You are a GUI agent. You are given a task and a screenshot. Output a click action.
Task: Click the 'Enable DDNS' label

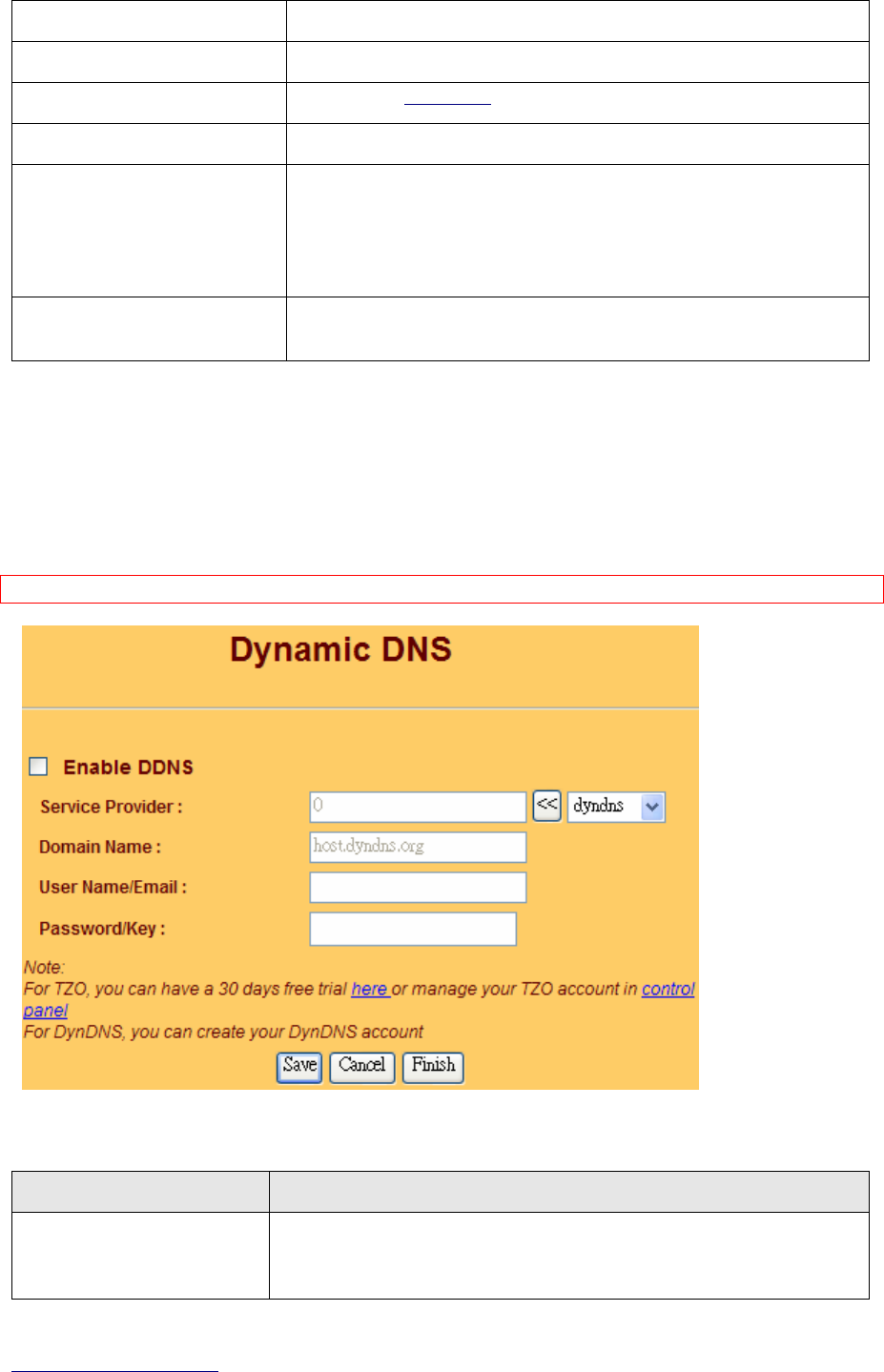tap(128, 768)
